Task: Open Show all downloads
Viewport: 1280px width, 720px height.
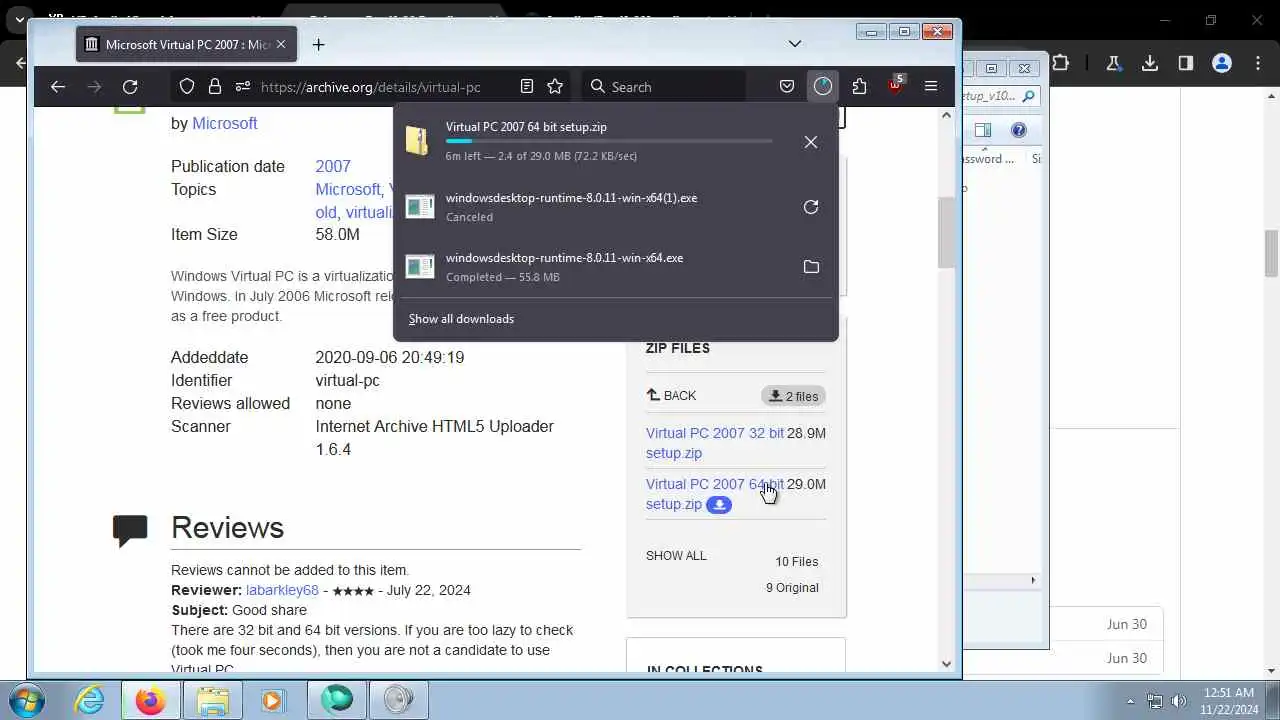Action: click(x=461, y=319)
